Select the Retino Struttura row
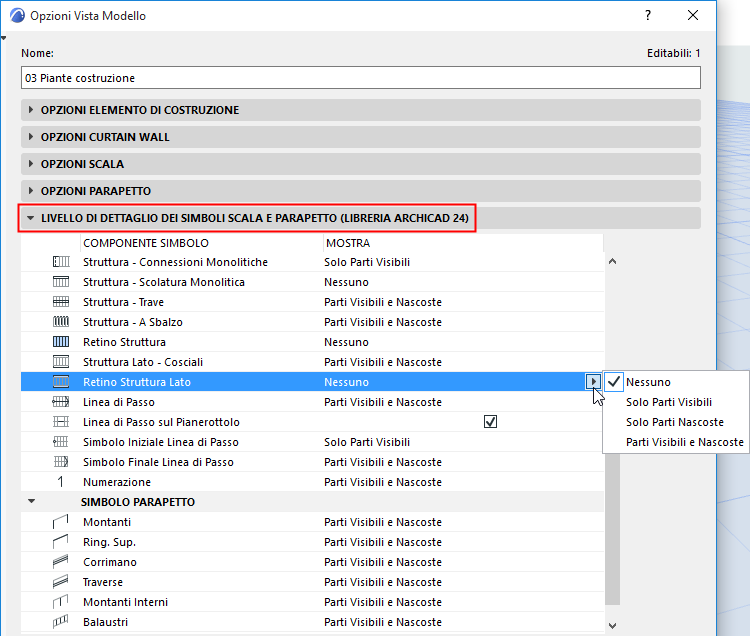 pyautogui.click(x=312, y=342)
